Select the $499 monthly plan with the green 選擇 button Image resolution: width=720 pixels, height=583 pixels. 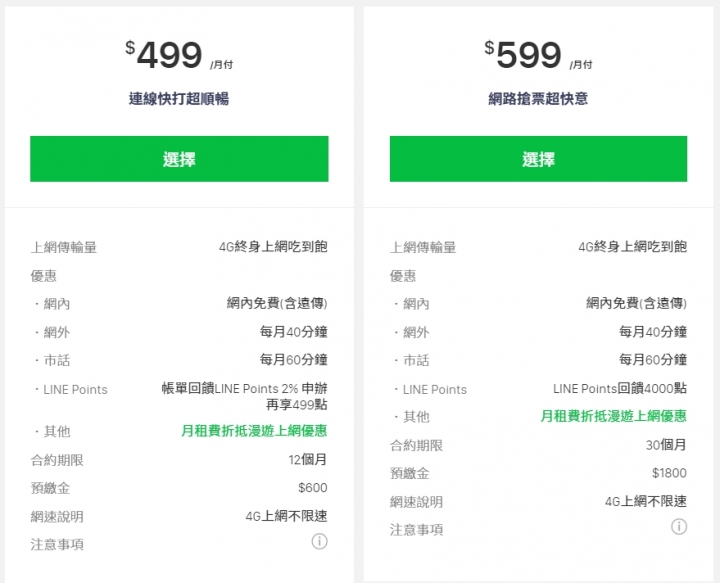point(179,159)
